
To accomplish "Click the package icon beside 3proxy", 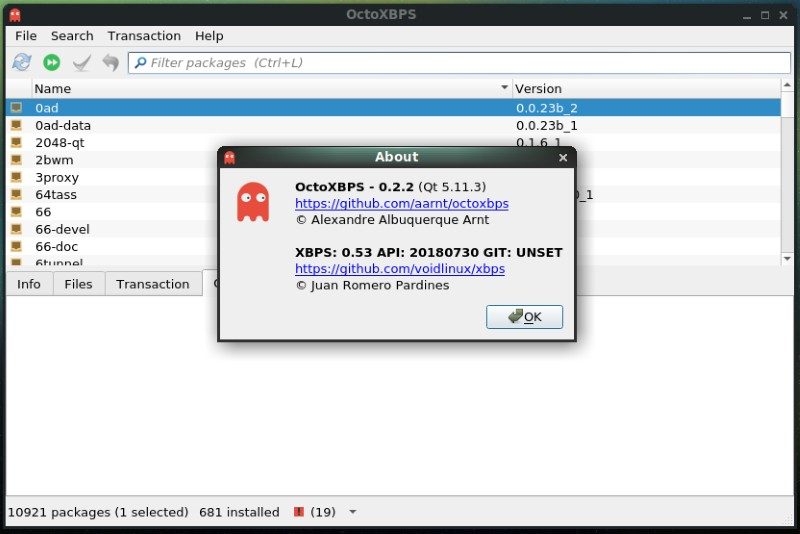I will [x=16, y=177].
